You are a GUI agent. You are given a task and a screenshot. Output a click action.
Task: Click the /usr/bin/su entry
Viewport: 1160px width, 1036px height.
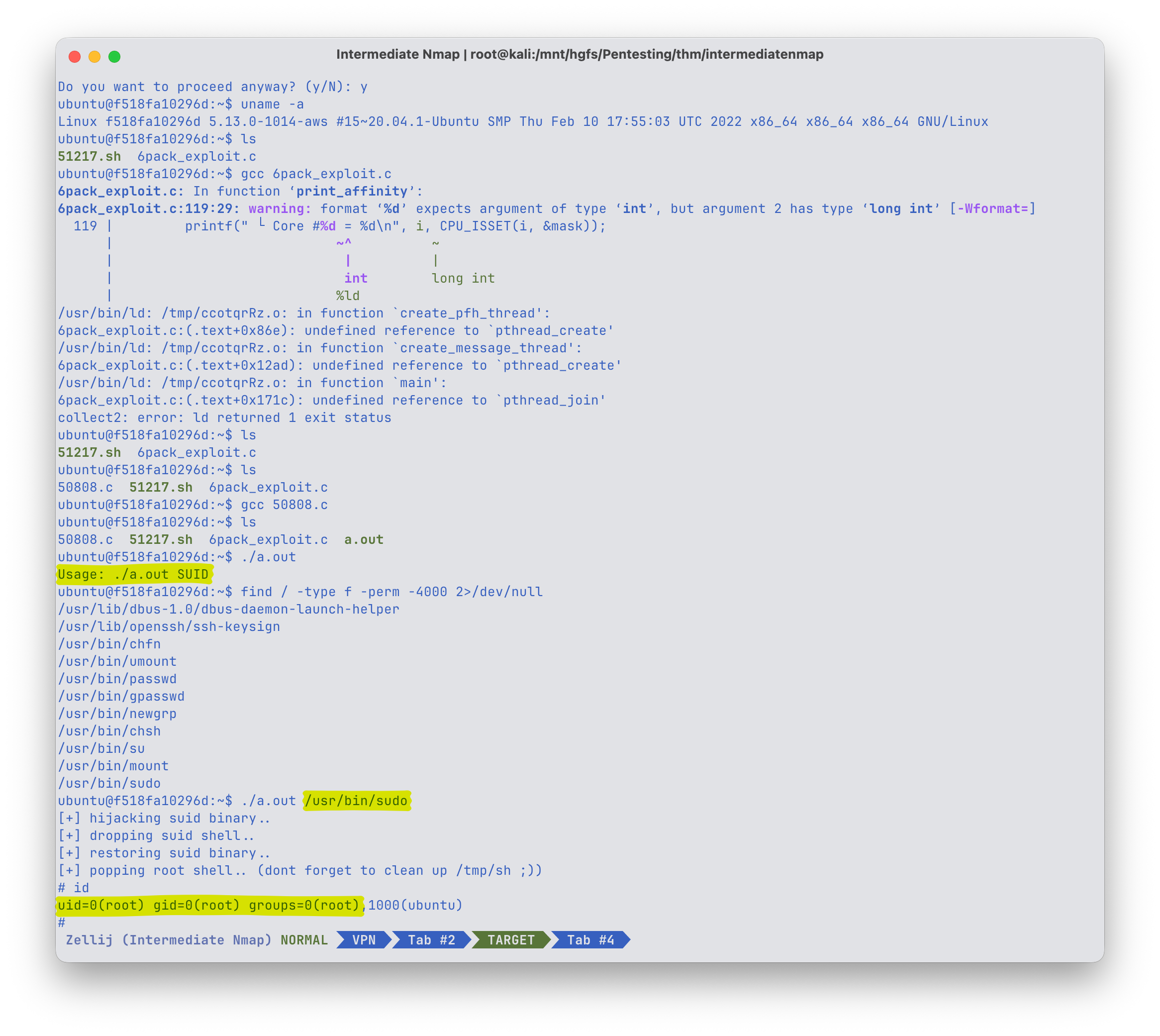[101, 748]
